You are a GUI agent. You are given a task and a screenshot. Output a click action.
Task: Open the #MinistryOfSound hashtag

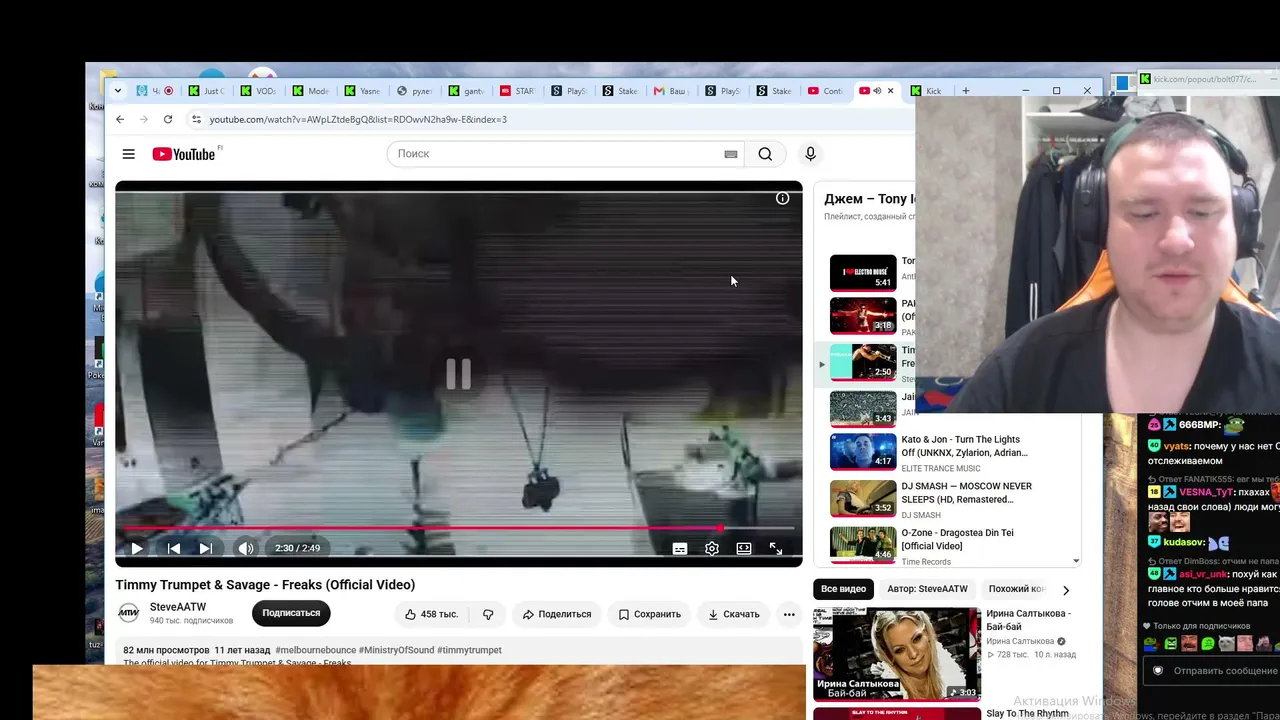tap(396, 650)
